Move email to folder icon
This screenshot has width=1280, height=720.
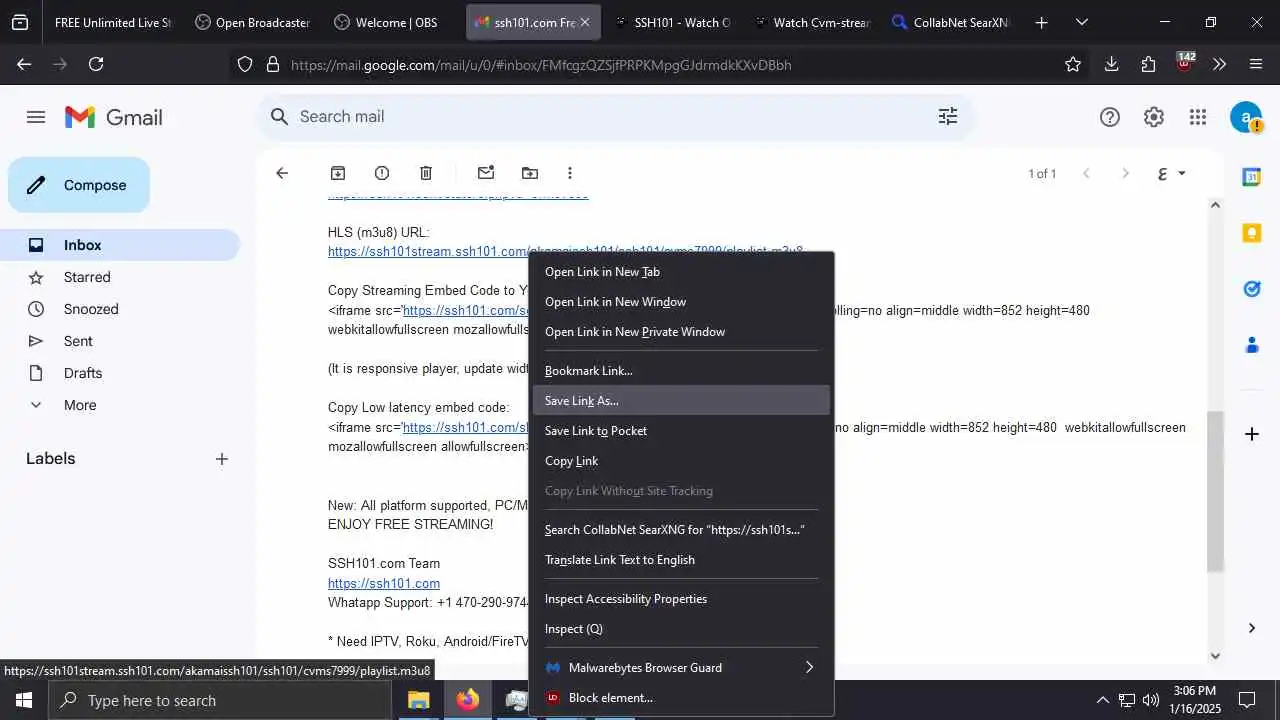(530, 173)
